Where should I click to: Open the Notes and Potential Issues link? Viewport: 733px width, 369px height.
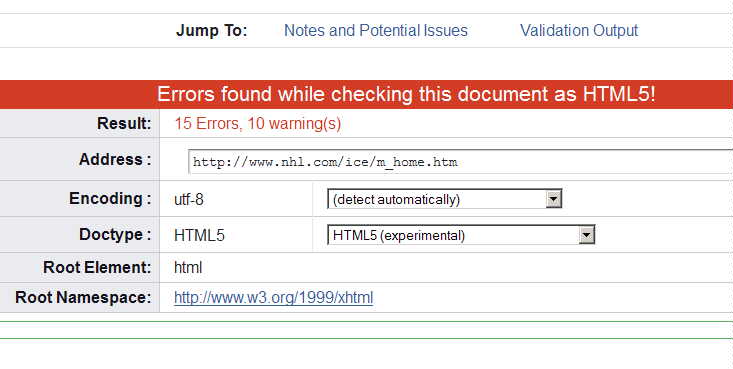click(376, 30)
